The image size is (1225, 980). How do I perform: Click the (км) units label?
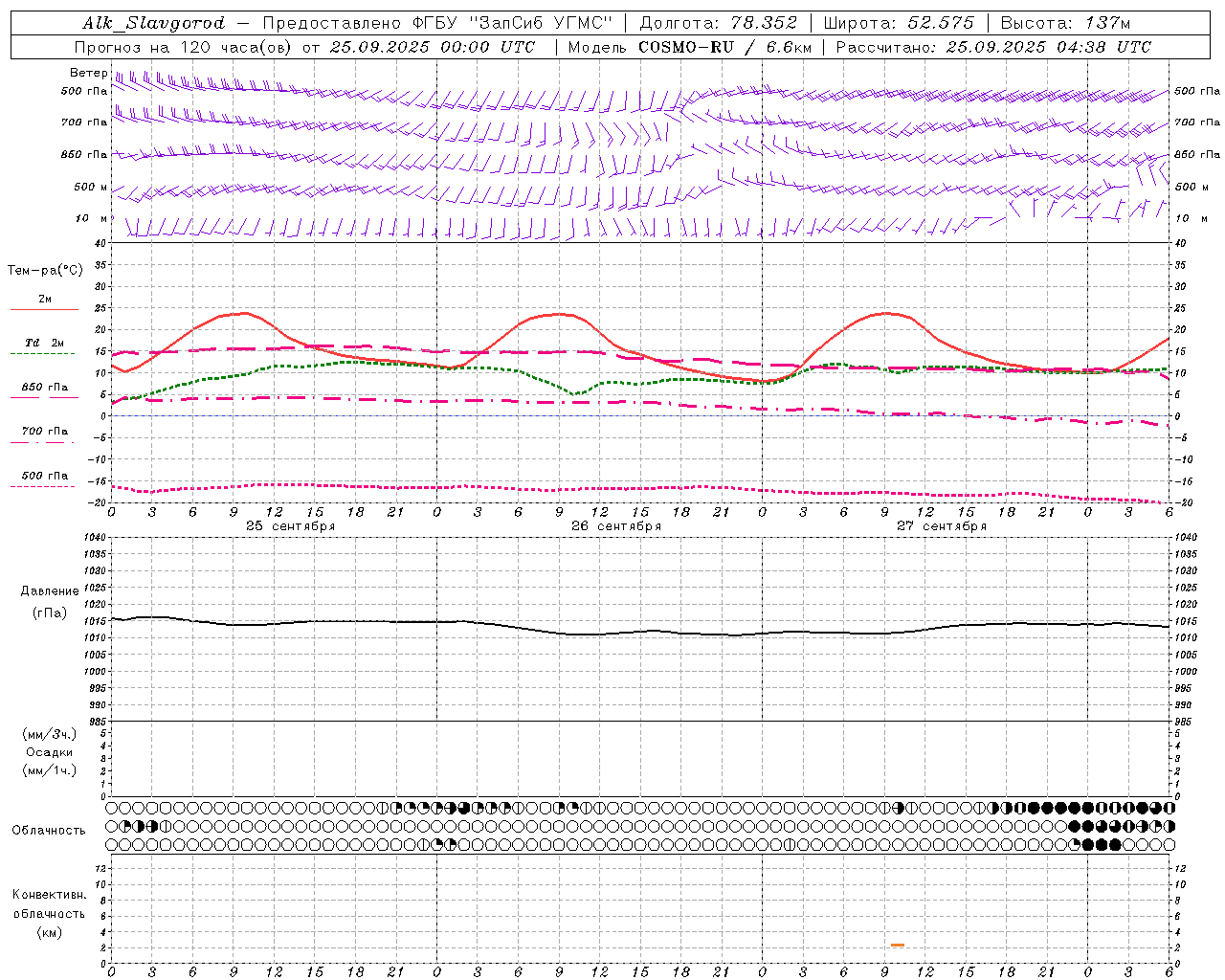pyautogui.click(x=49, y=932)
